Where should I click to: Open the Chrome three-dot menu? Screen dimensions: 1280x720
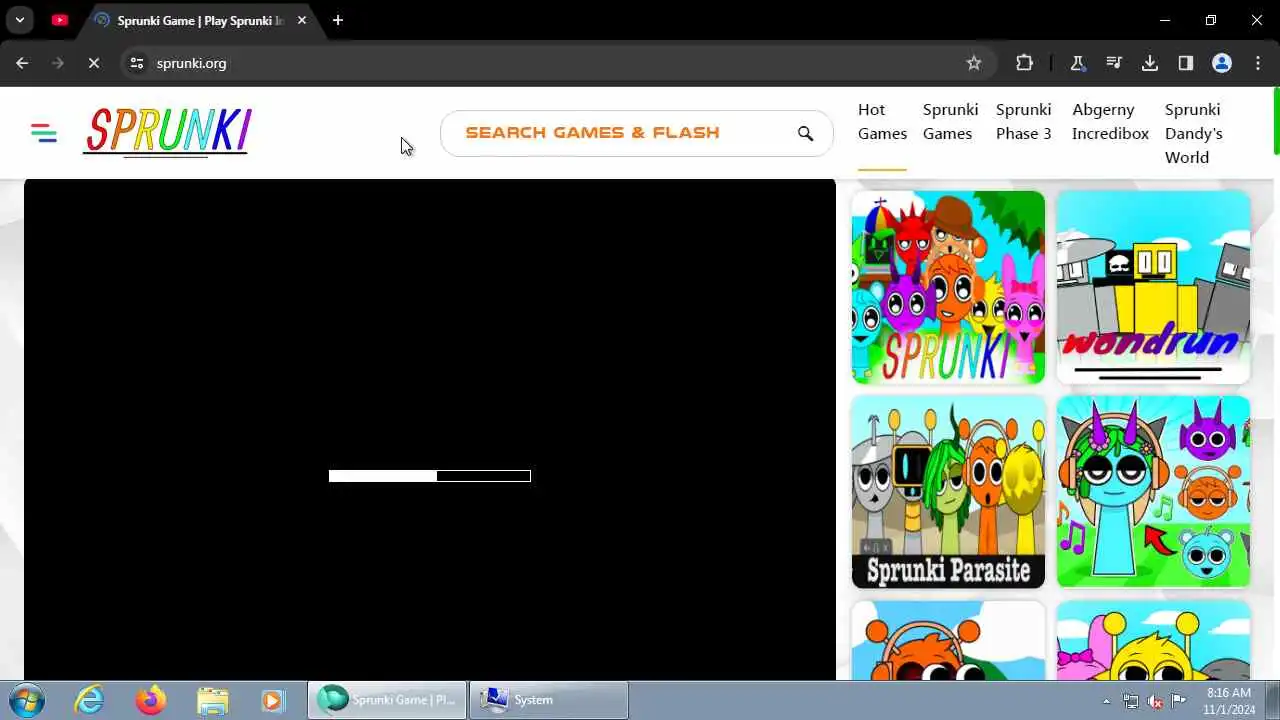1258,63
